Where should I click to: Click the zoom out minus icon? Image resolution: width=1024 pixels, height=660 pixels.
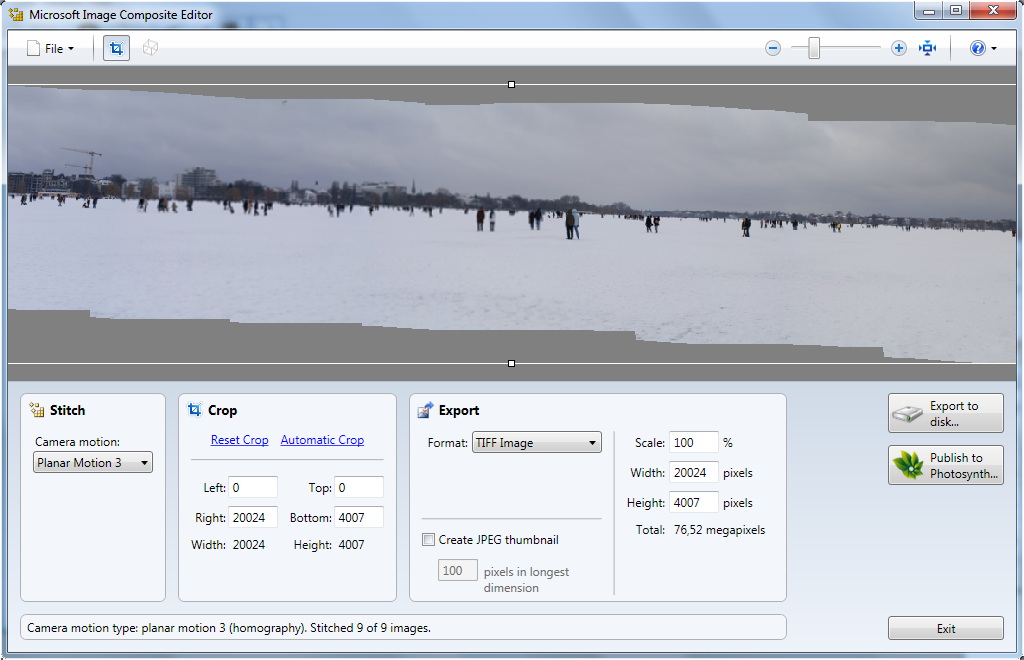tap(773, 48)
